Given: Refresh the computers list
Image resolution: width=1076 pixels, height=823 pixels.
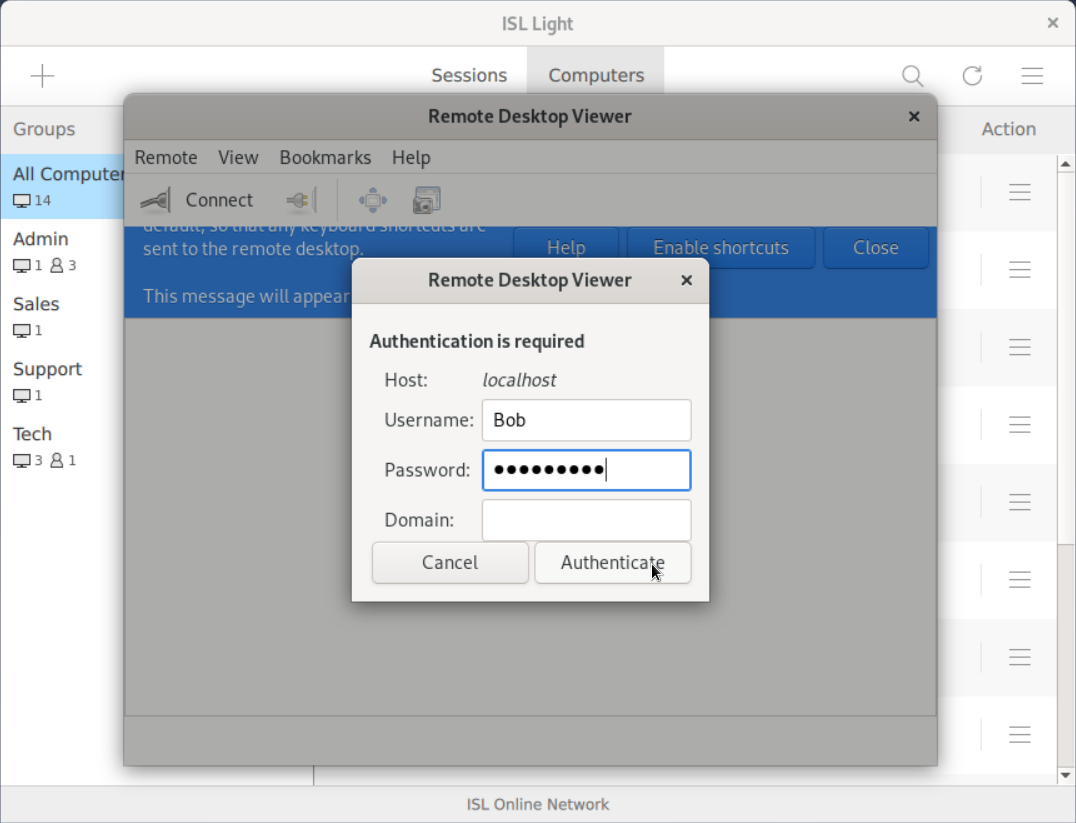Looking at the screenshot, I should tap(972, 75).
